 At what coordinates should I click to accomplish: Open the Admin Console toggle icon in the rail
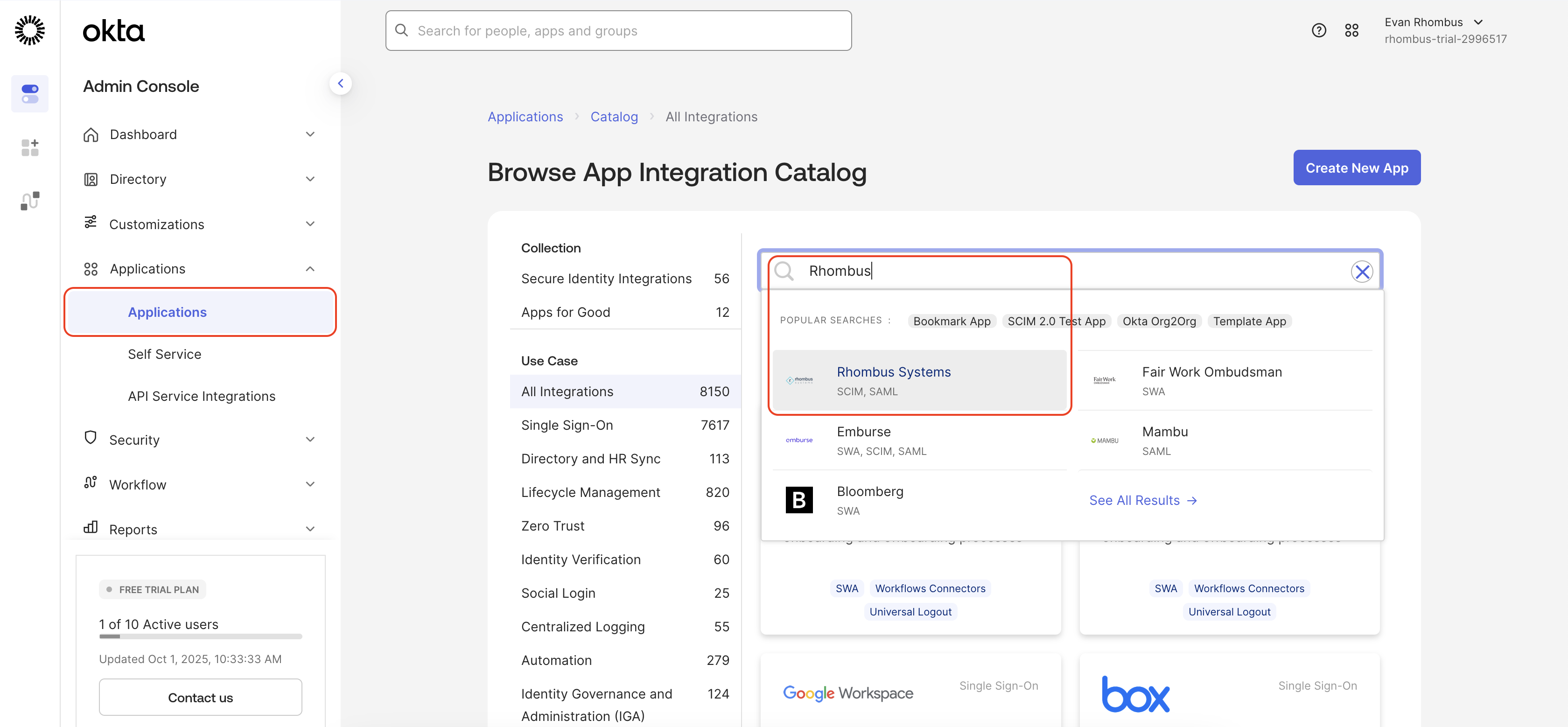click(x=30, y=94)
